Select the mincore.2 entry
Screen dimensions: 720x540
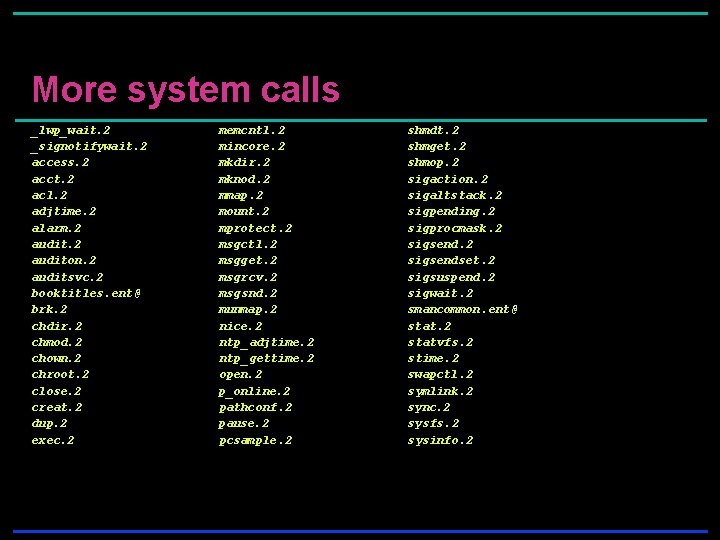(x=252, y=147)
